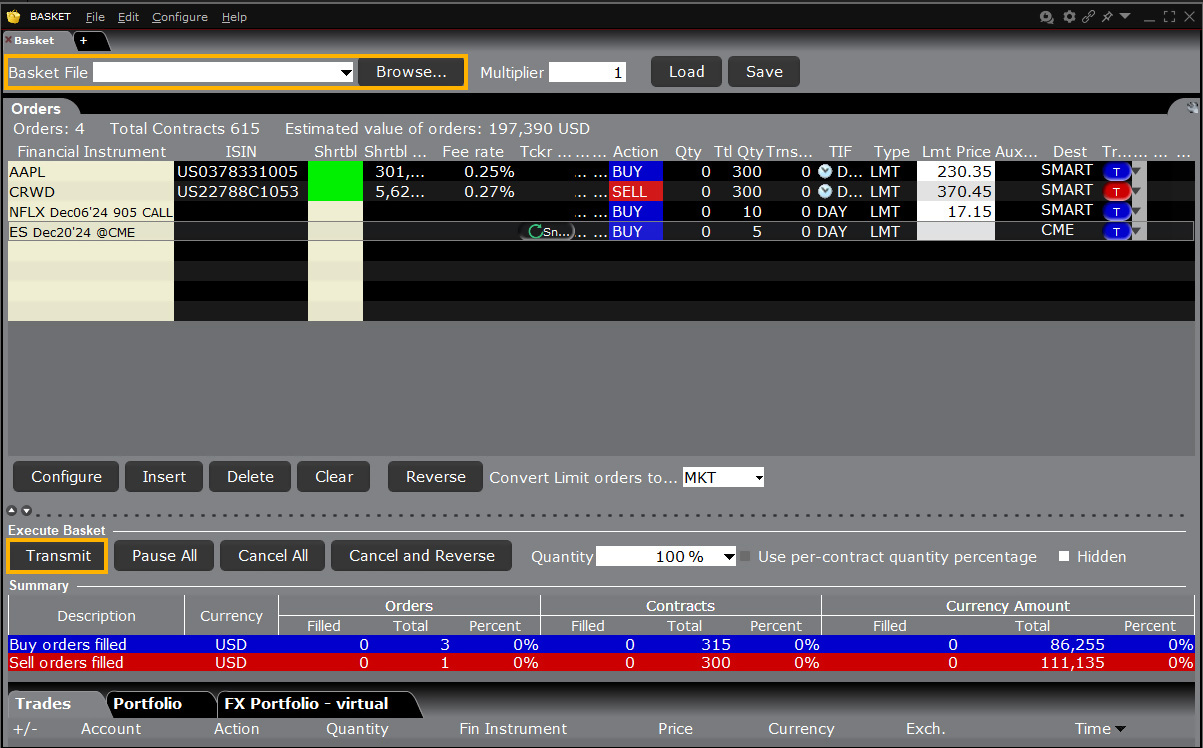Image resolution: width=1203 pixels, height=748 pixels.
Task: Add a new tab with plus icon
Action: [84, 40]
